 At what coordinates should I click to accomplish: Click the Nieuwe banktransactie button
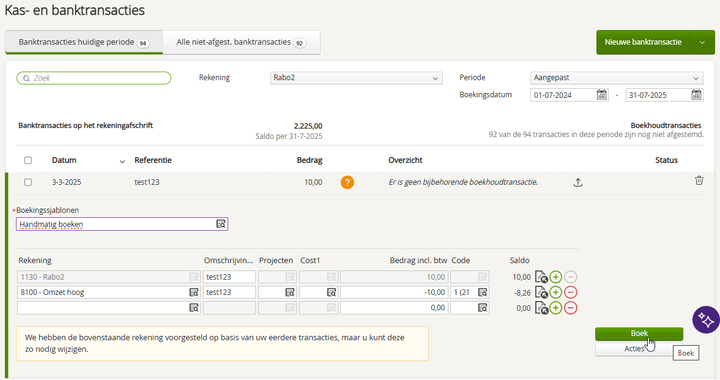pos(643,42)
